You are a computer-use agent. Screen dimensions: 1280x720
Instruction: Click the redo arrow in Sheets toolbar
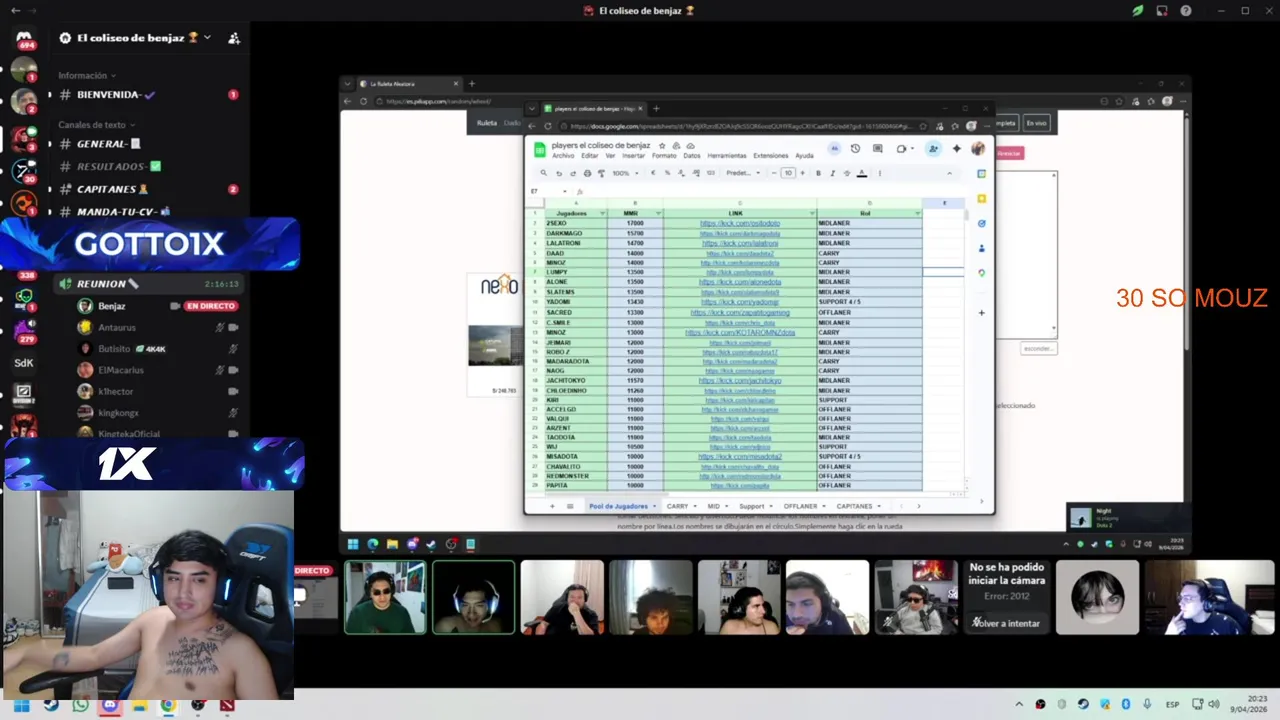point(573,173)
